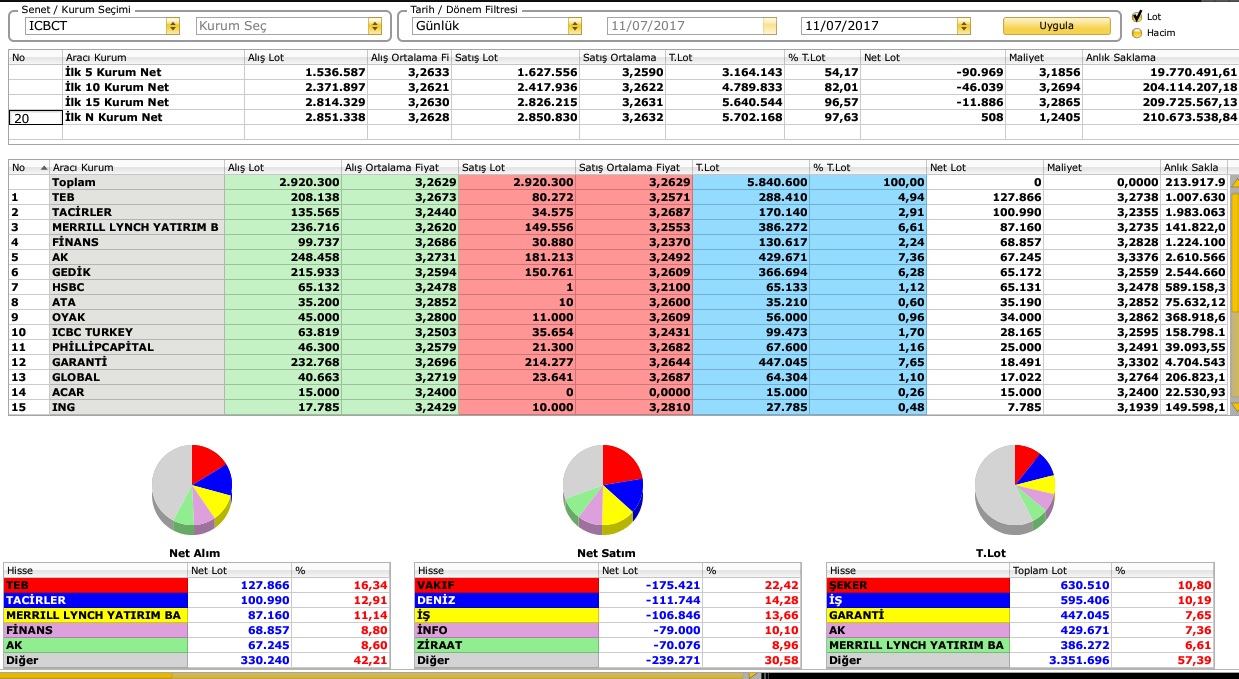Select the HSBC broker row
The image size is (1239, 679).
[618, 288]
